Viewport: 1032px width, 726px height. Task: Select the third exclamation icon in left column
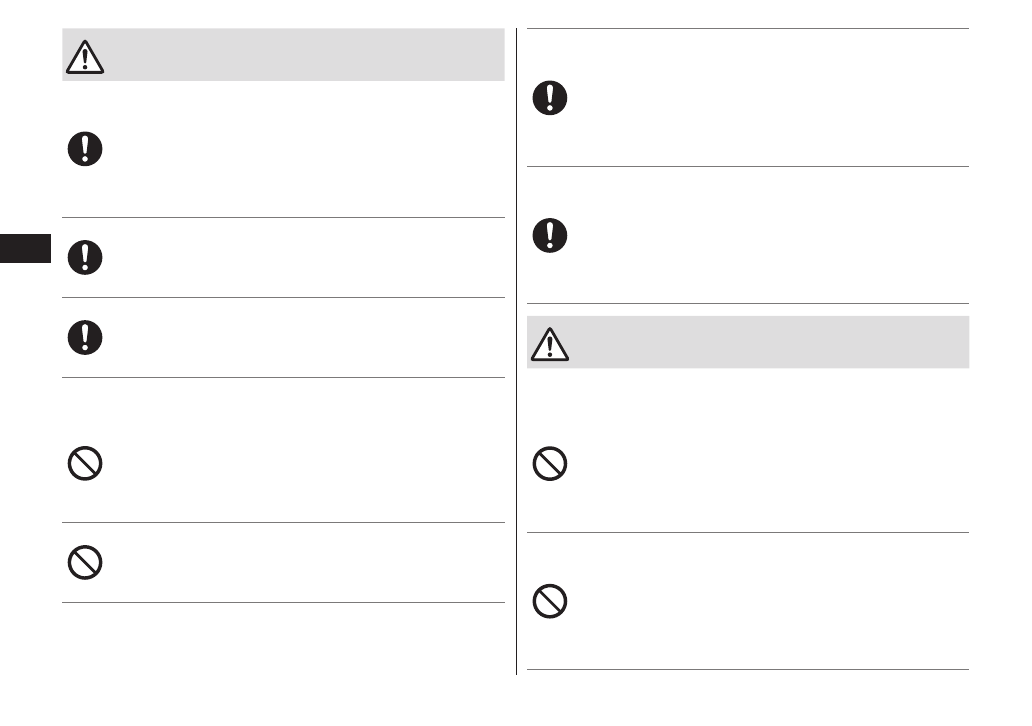point(85,337)
